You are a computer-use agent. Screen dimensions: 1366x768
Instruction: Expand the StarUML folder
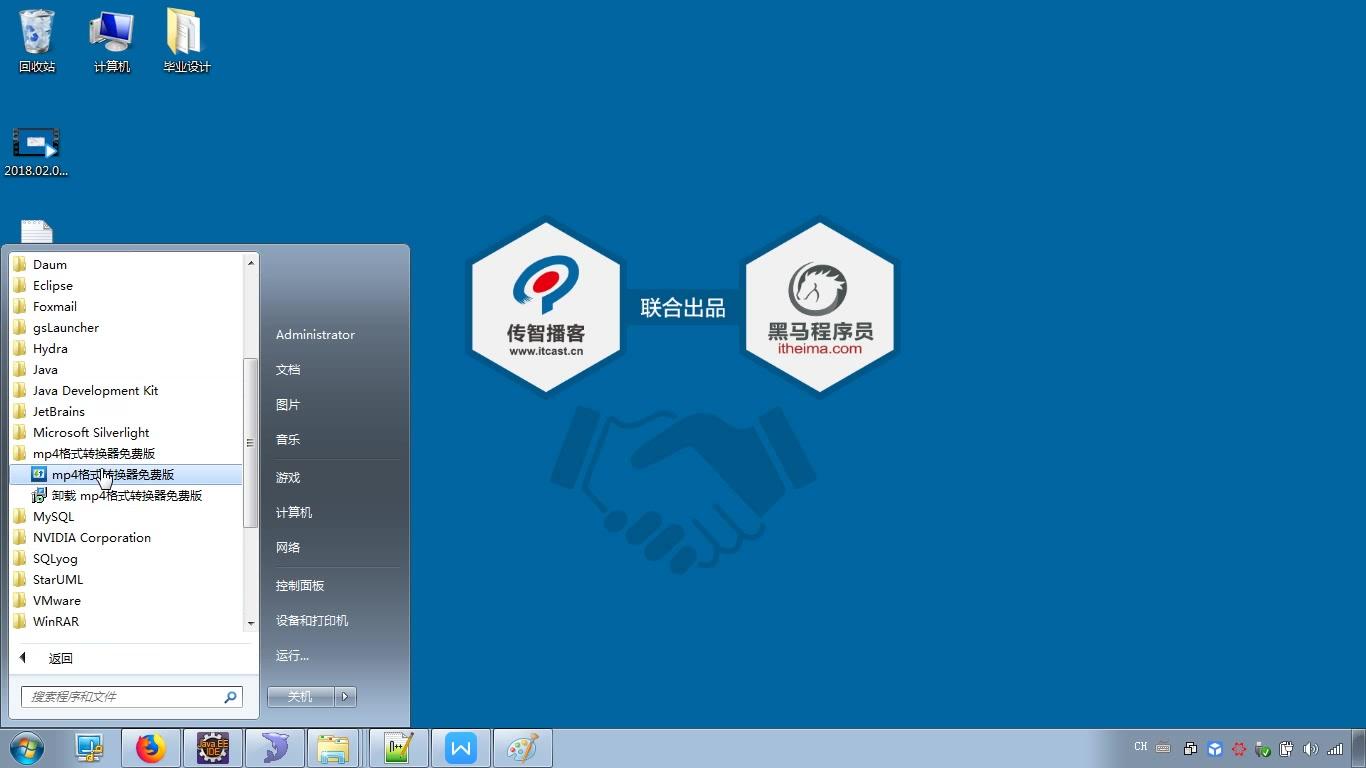[126, 580]
